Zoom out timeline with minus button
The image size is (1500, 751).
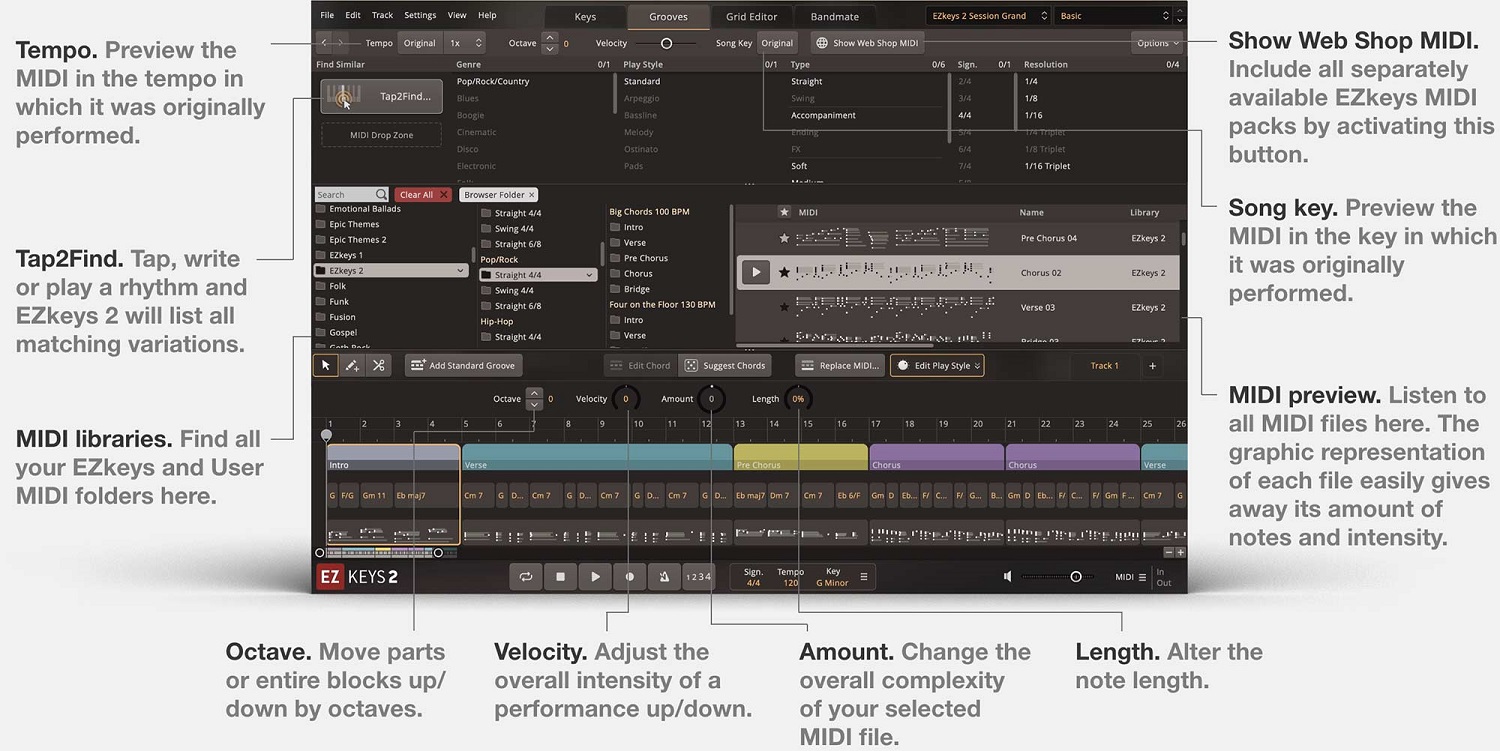tap(1169, 552)
